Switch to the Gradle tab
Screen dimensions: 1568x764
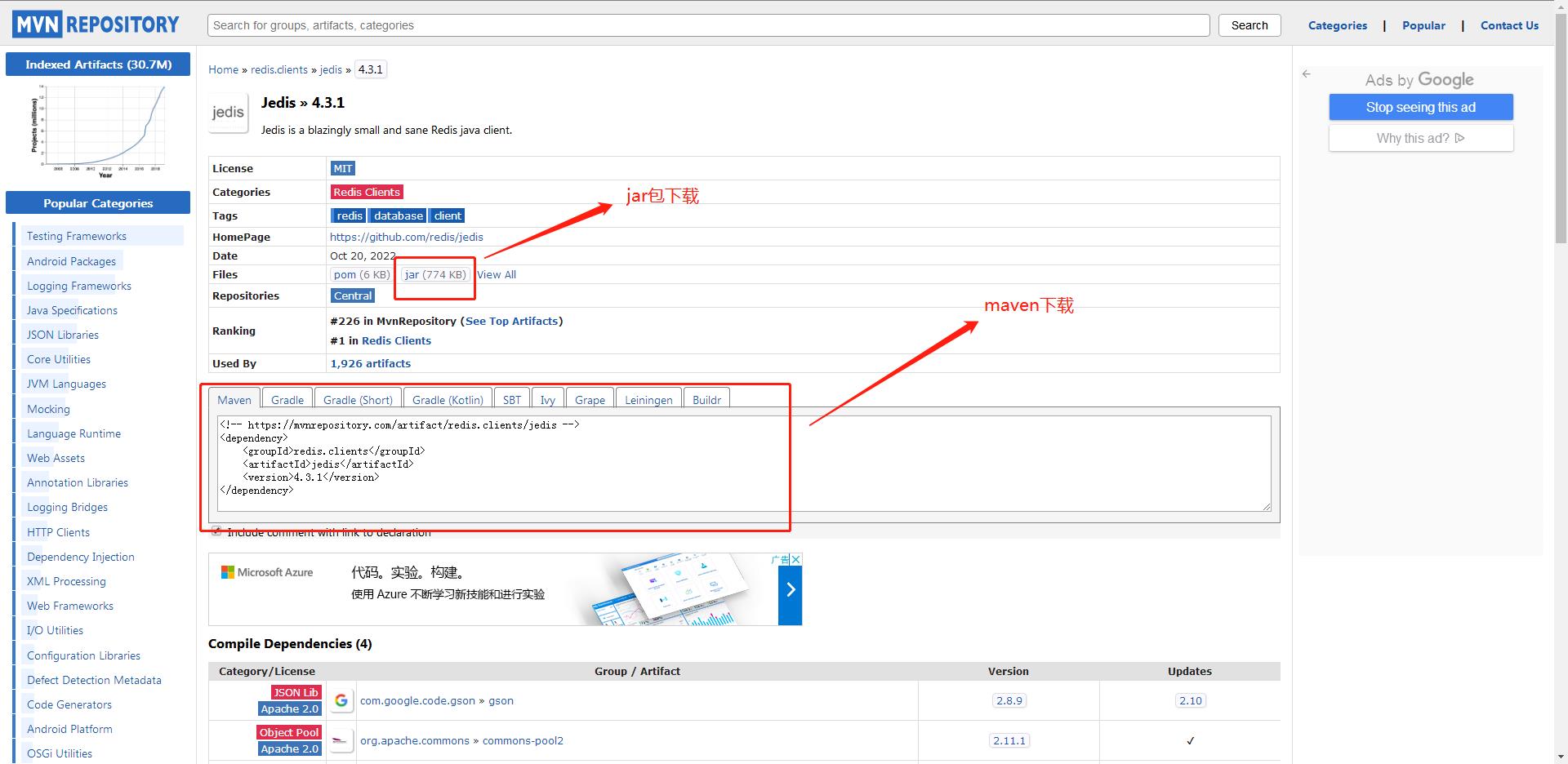287,399
